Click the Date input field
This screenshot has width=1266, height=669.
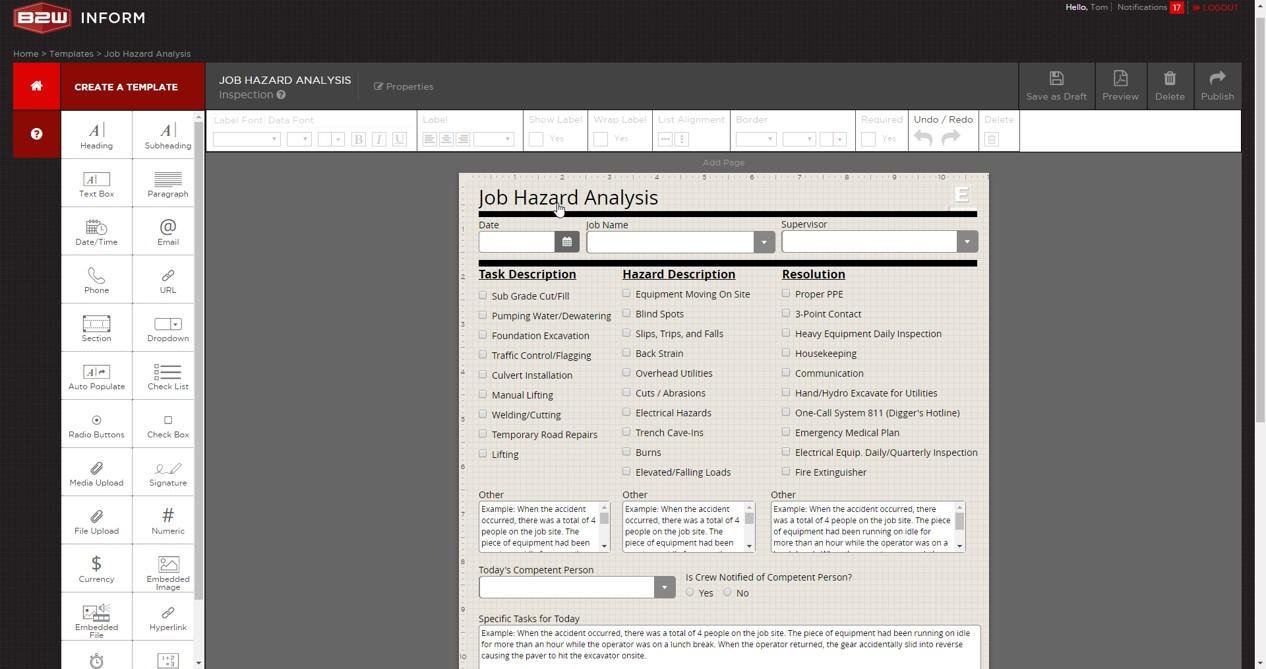tap(517, 242)
